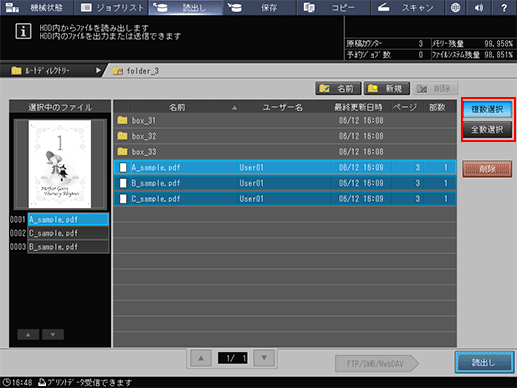Sort by ユーザー名 user name column
Image resolution: width=517 pixels, height=388 pixels.
[x=282, y=107]
